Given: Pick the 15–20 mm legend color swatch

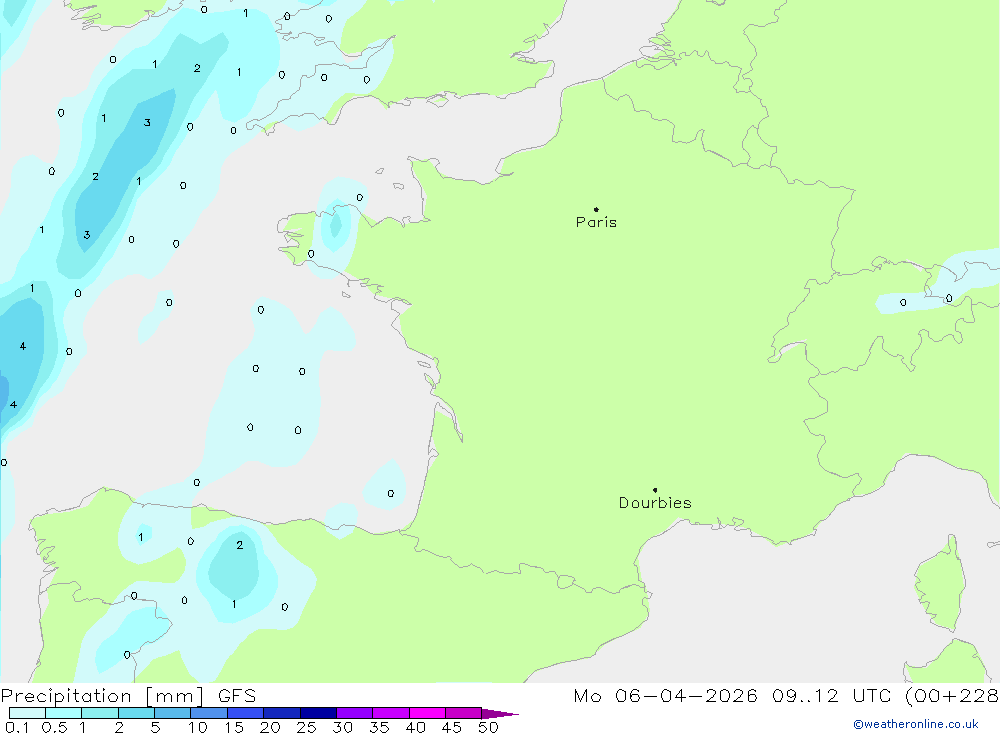Looking at the screenshot, I should point(246,713).
